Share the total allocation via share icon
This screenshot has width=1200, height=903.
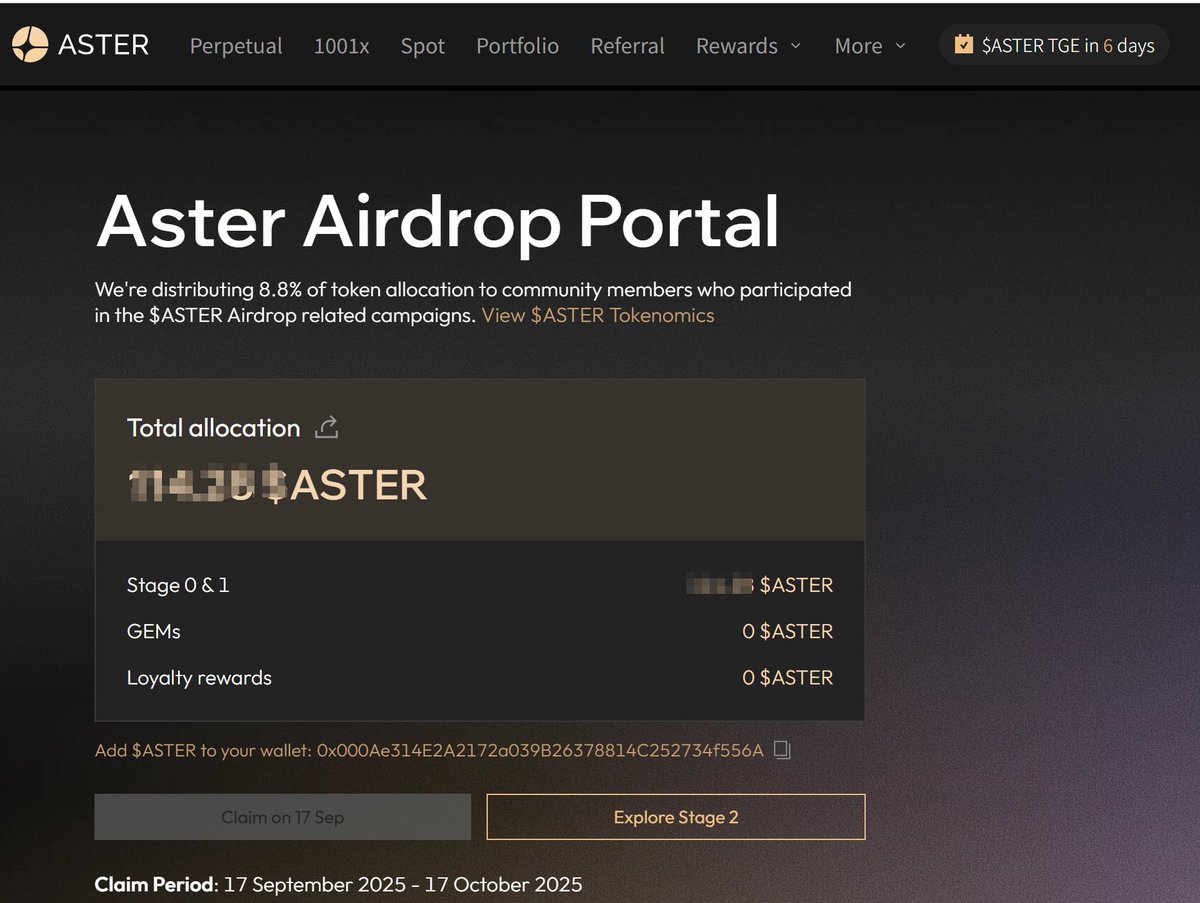tap(327, 428)
